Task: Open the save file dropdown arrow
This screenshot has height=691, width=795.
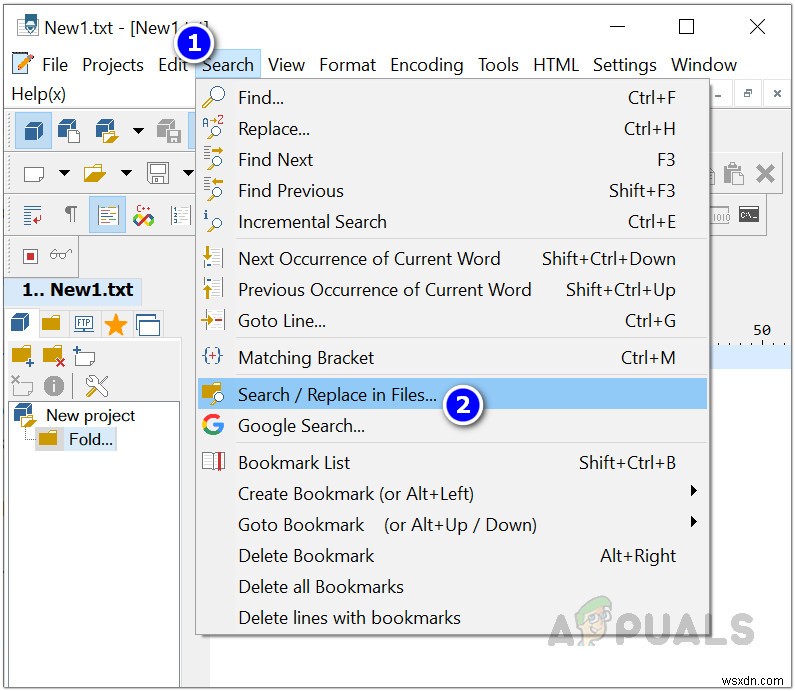Action: [188, 173]
